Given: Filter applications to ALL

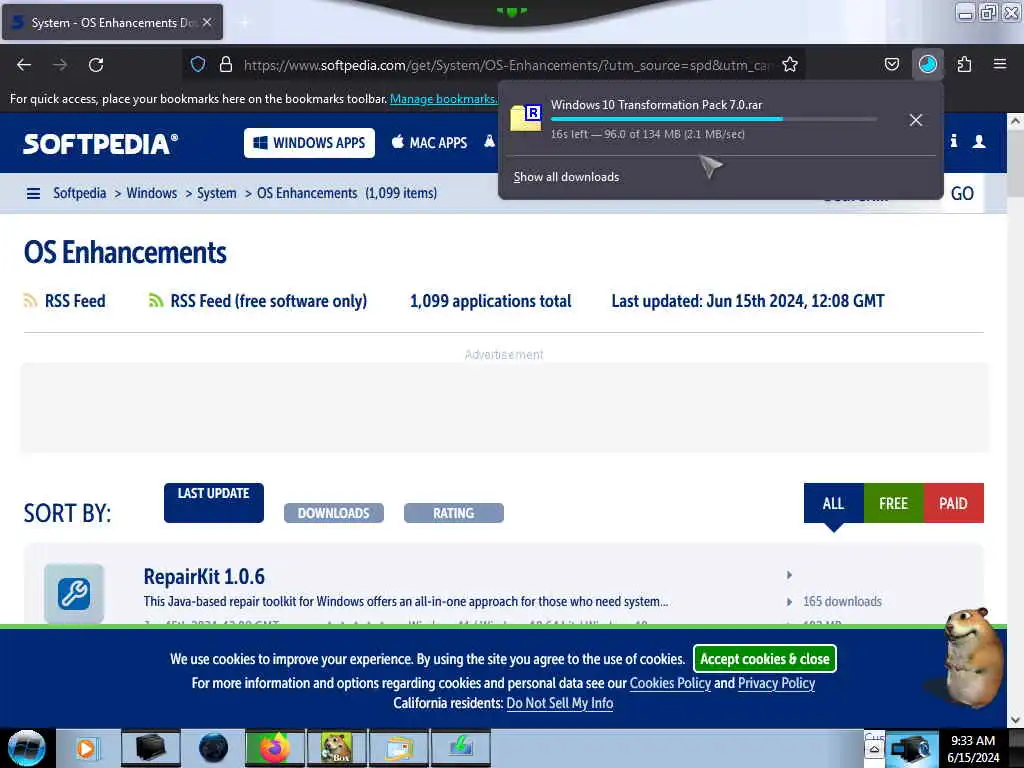Looking at the screenshot, I should coord(833,504).
